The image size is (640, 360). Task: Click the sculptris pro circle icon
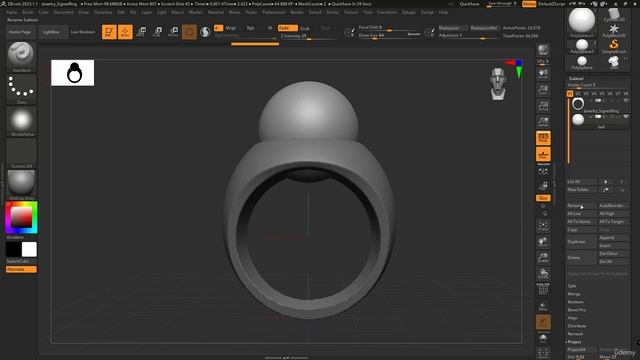(x=205, y=32)
